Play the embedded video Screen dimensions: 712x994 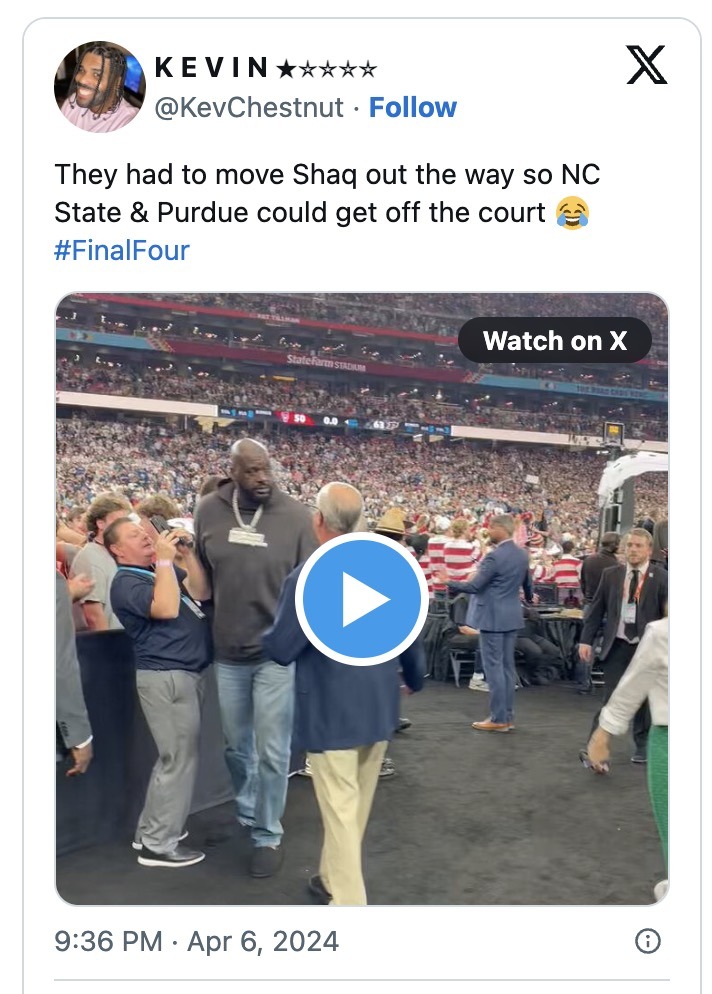pyautogui.click(x=361, y=599)
